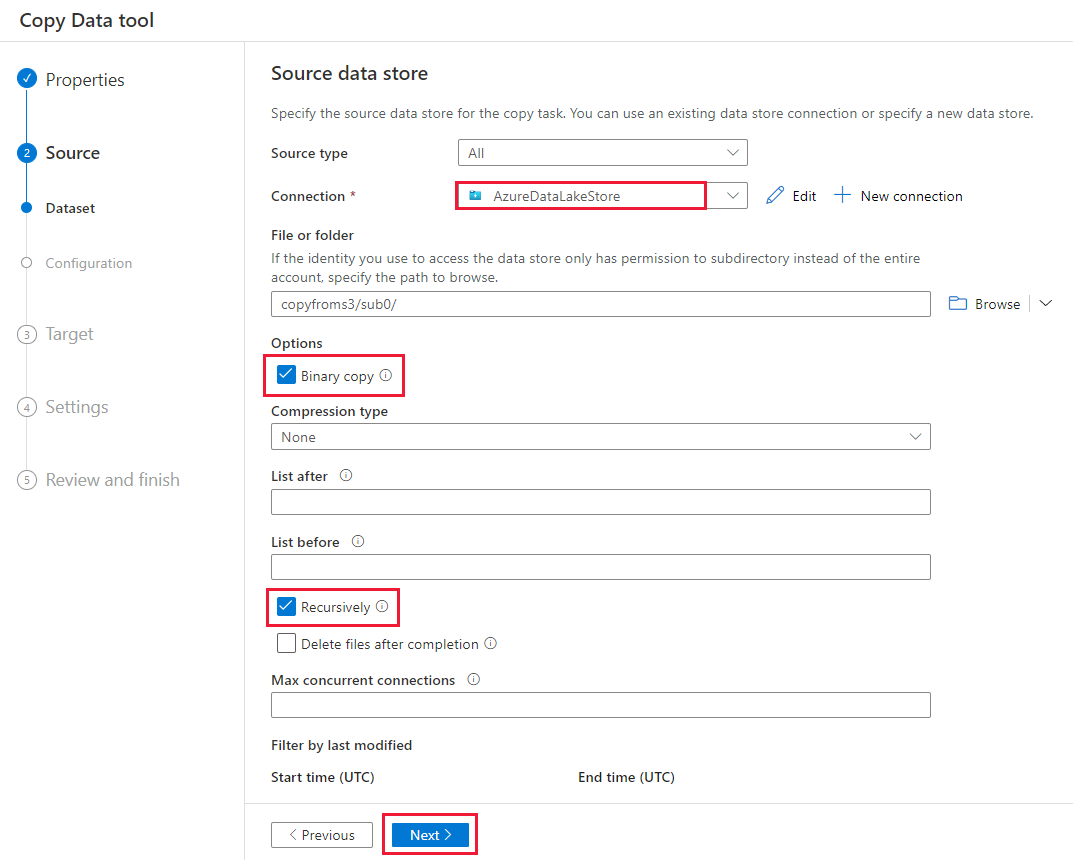Image resolution: width=1073 pixels, height=860 pixels.
Task: Click the Source step number 2 icon
Action: click(27, 153)
